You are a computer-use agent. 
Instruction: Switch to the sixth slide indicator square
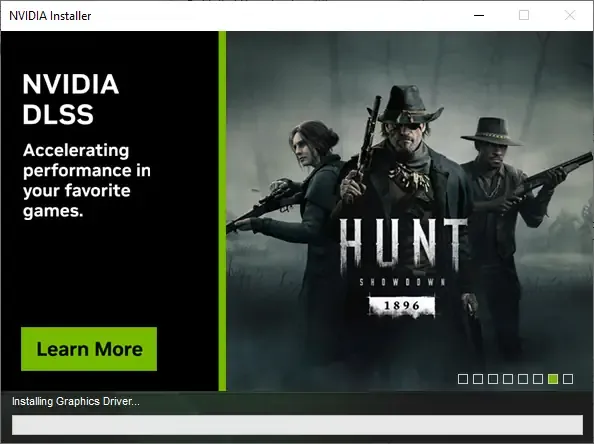coord(538,379)
